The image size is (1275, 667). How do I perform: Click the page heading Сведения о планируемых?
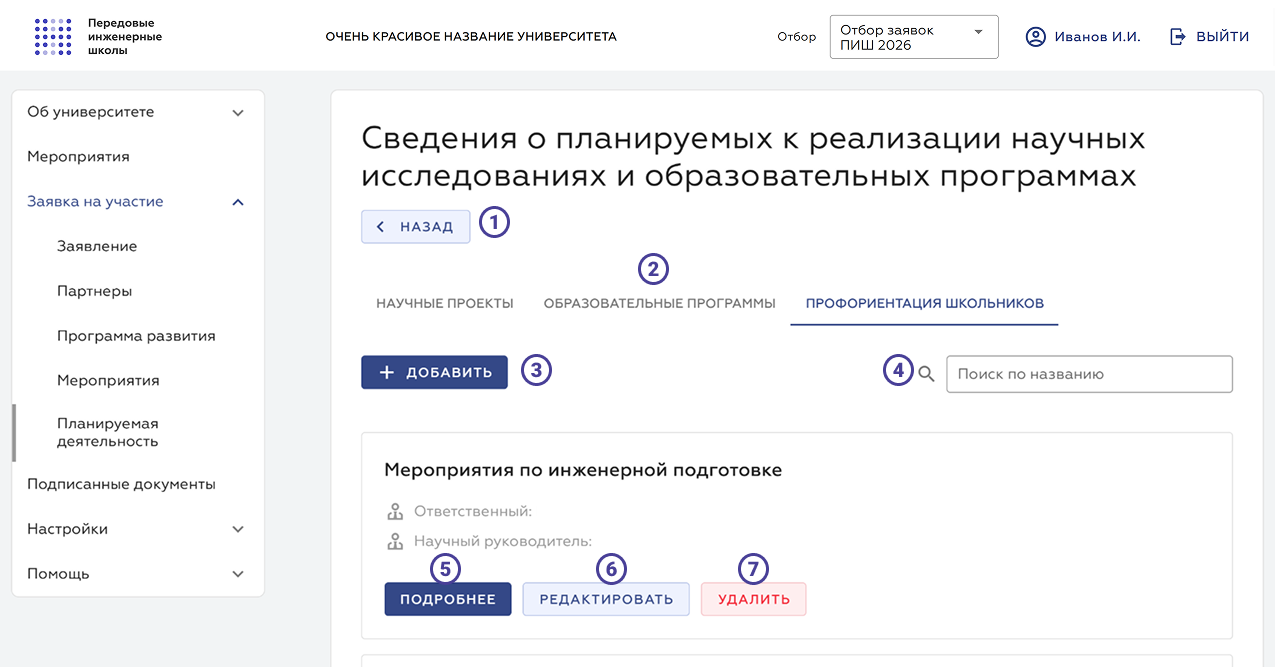[753, 157]
